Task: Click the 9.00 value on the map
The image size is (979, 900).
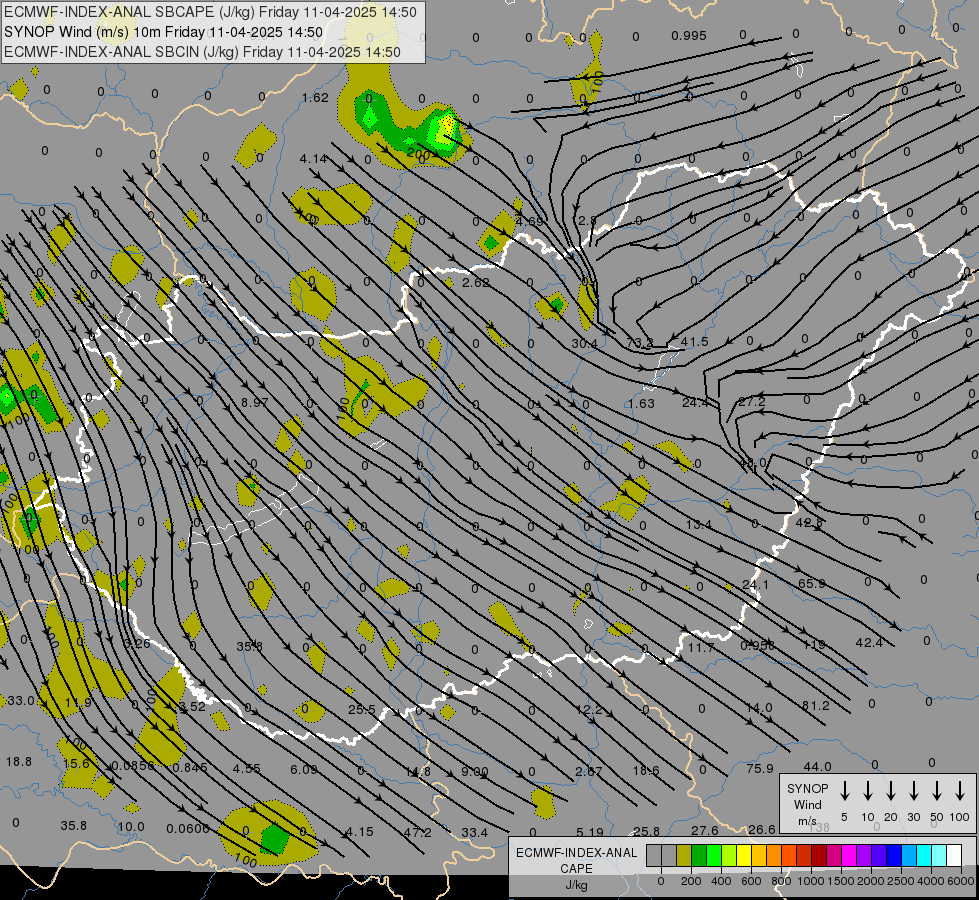Action: pos(475,771)
